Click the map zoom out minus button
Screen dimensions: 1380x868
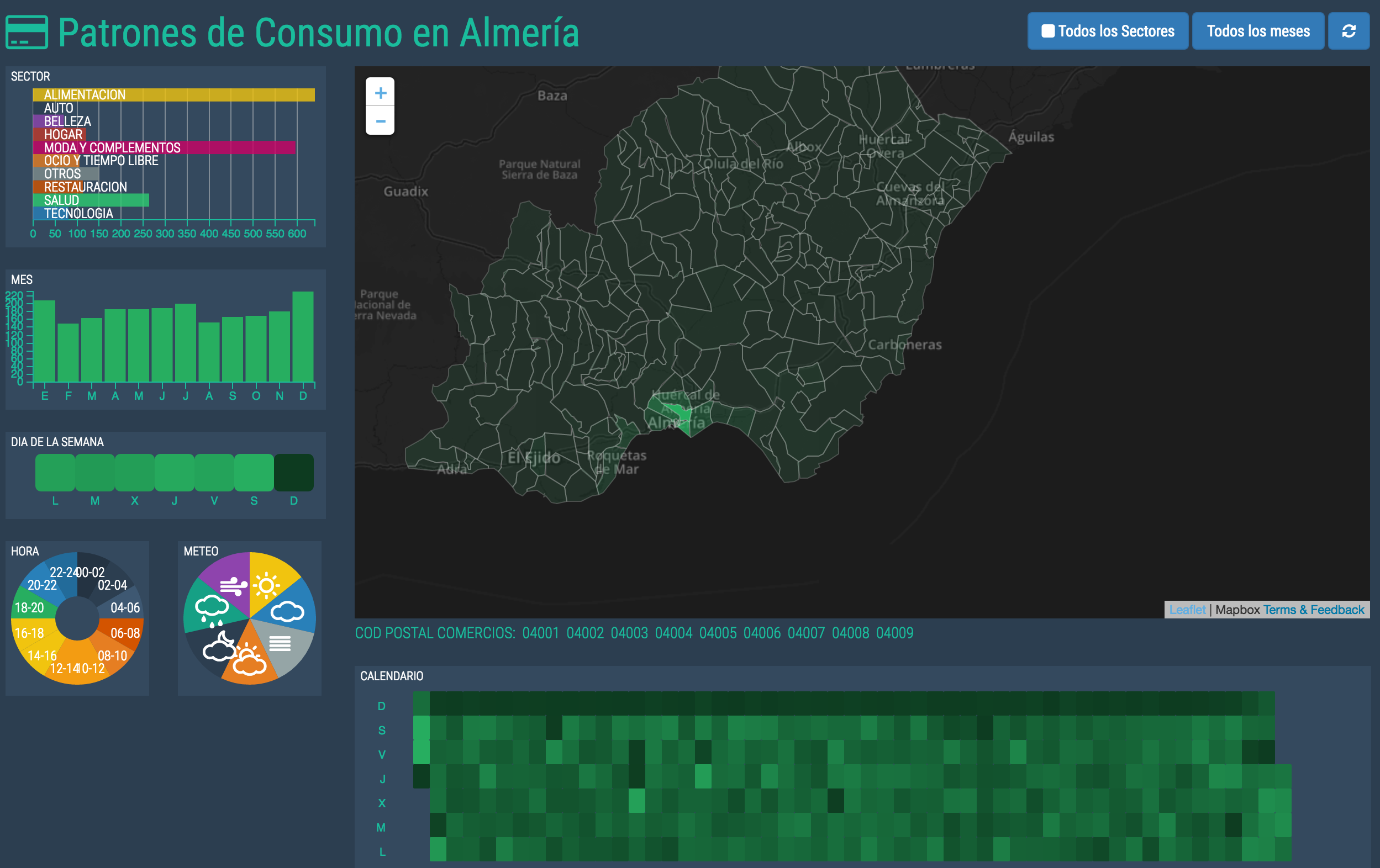380,121
